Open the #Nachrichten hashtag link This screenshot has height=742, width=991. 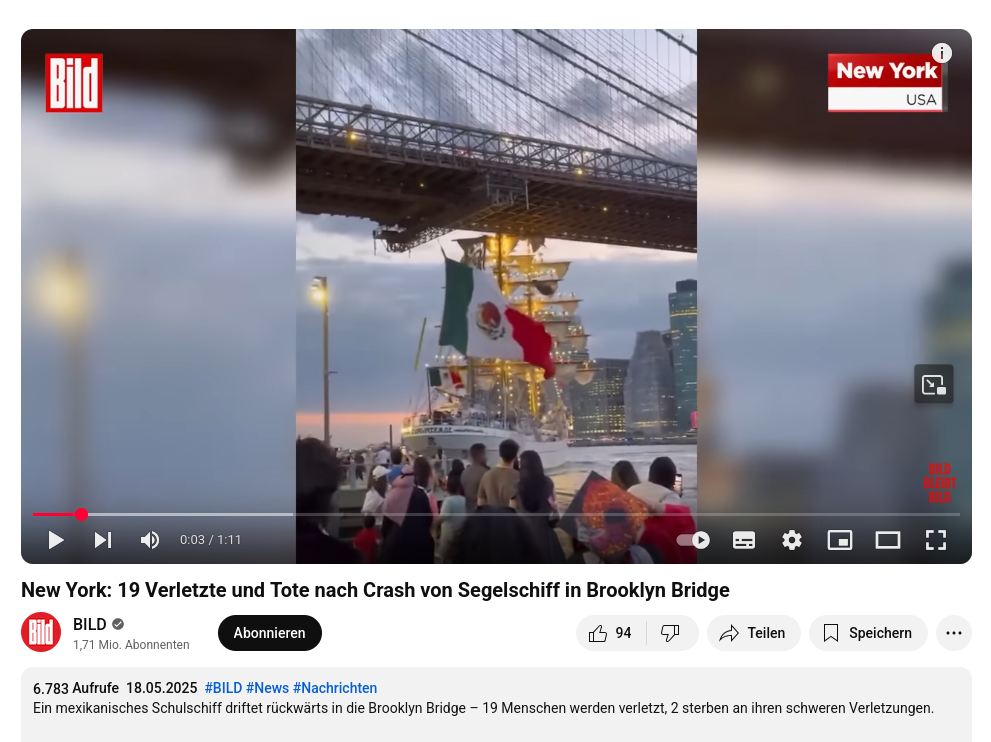tap(335, 688)
